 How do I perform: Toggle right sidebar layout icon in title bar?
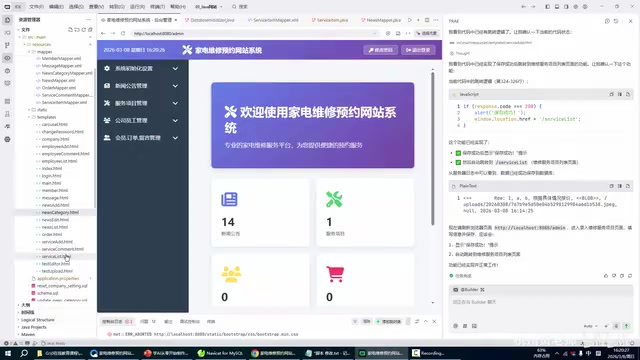point(566,7)
